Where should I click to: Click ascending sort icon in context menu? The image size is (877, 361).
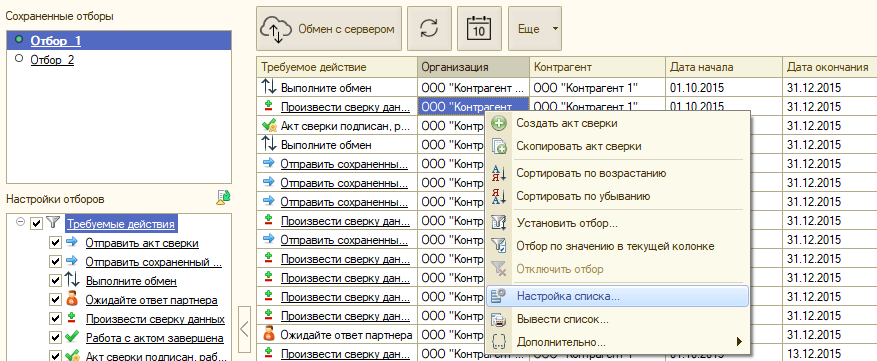[x=498, y=173]
